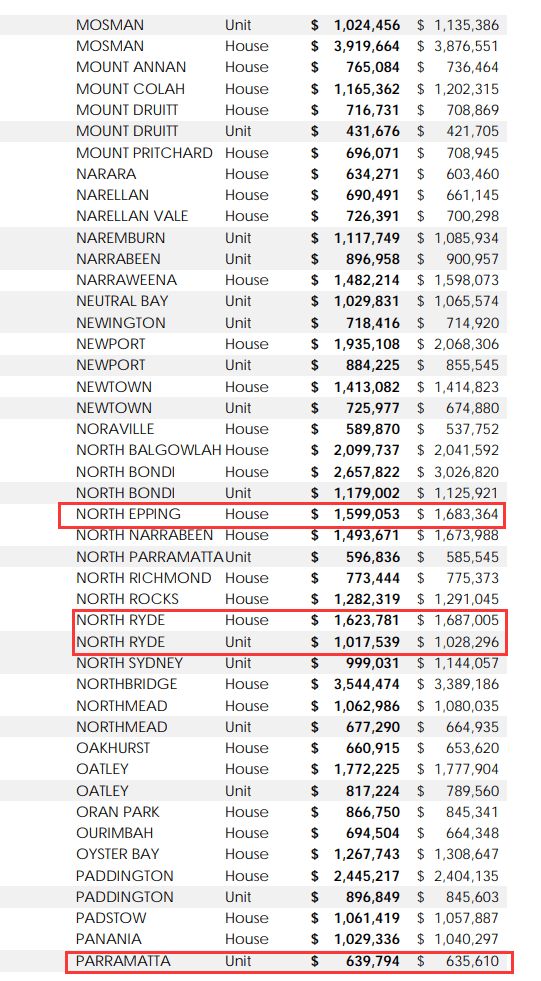Select the MOUNT PRITCHARD row name

[144, 153]
